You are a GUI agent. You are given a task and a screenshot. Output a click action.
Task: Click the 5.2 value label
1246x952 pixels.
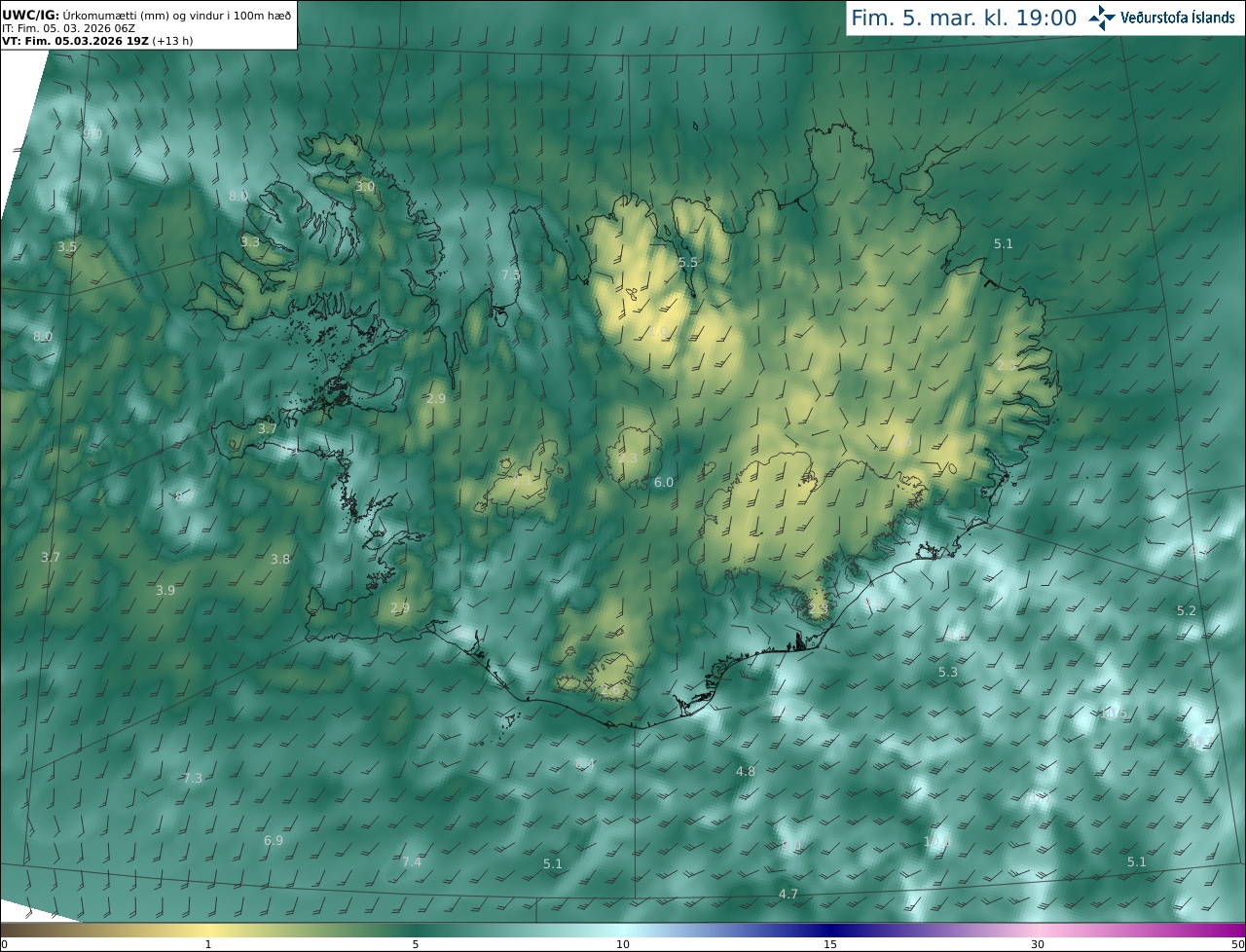click(1187, 611)
